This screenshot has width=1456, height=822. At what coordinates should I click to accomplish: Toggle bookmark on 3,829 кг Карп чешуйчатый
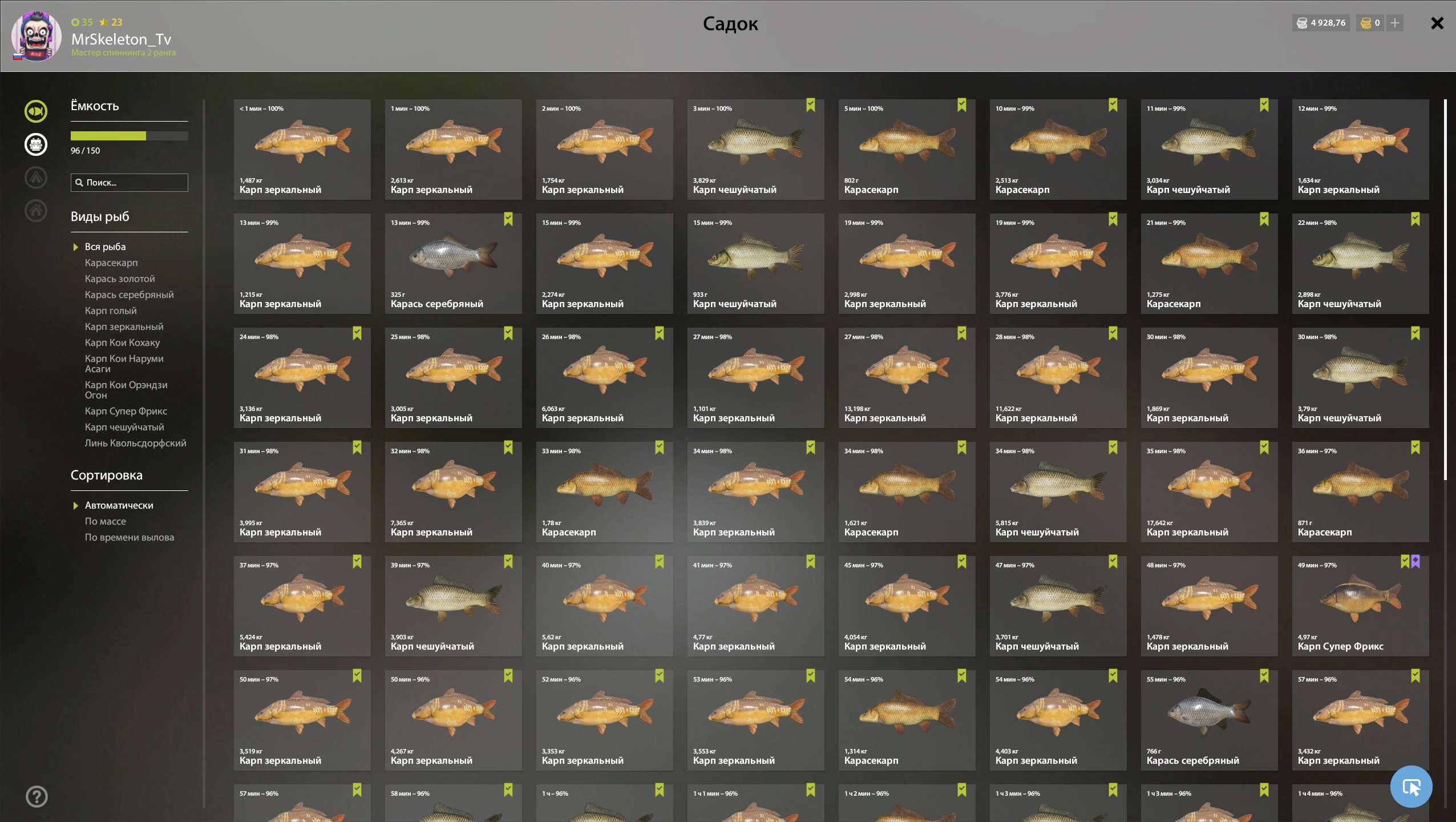point(811,105)
